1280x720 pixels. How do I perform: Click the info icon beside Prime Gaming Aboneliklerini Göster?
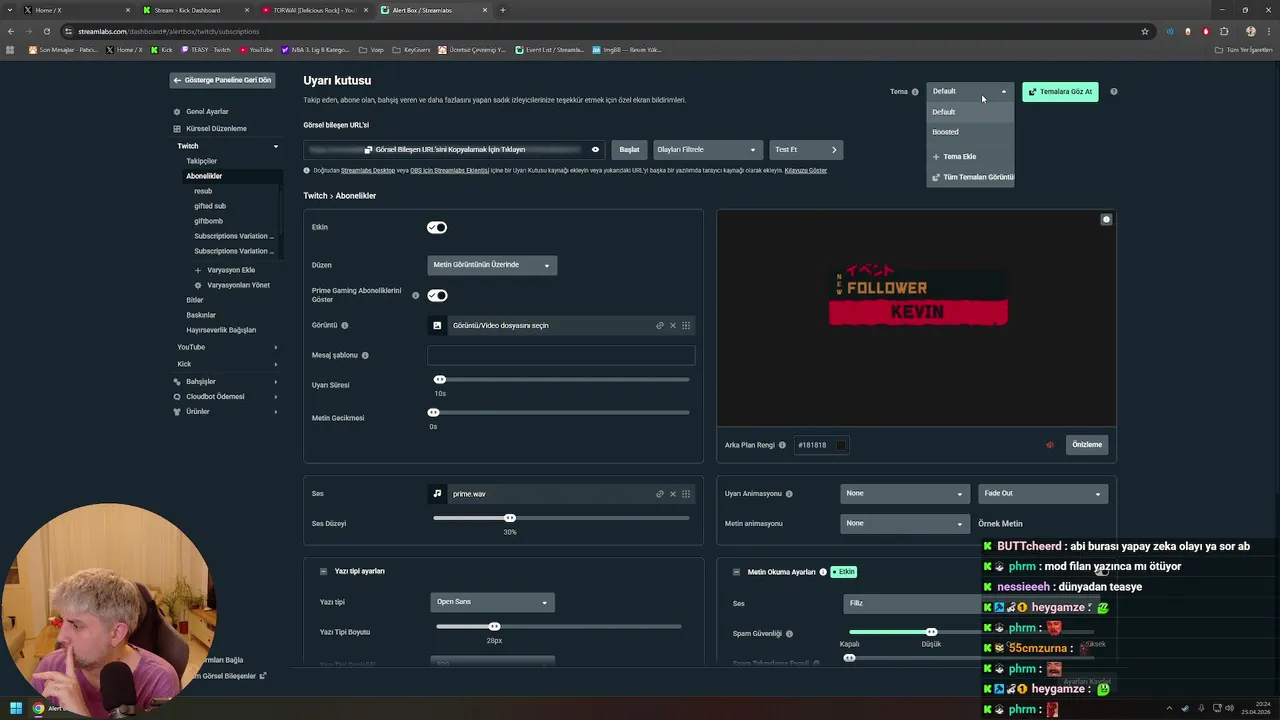(416, 295)
